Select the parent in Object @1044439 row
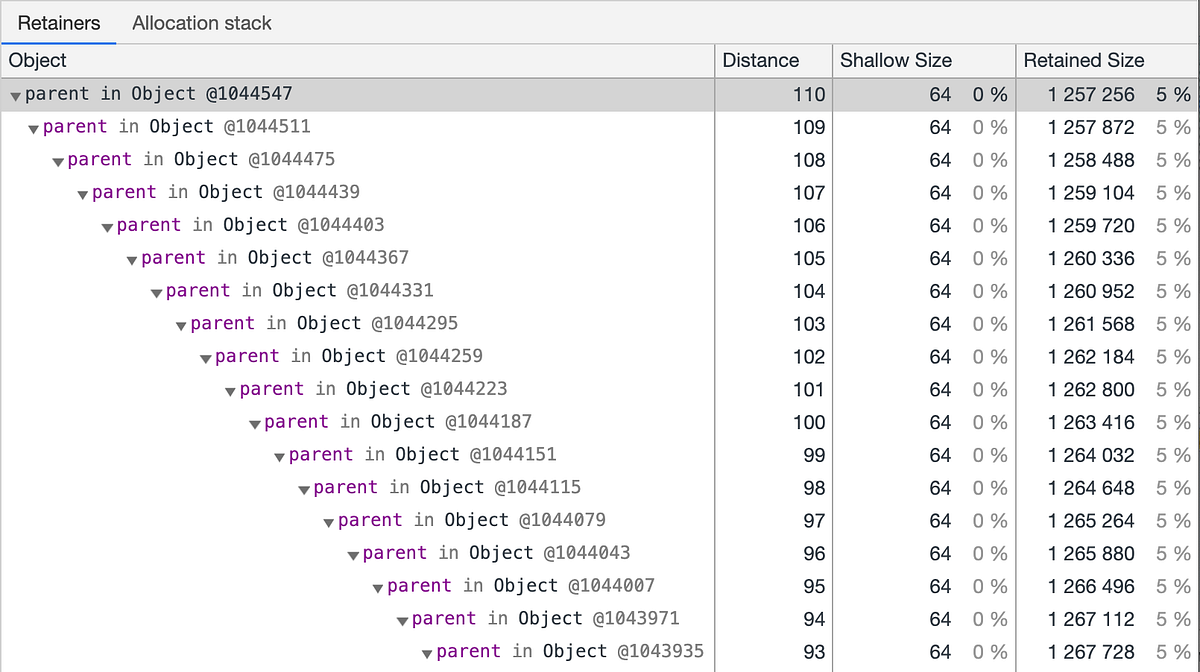Image resolution: width=1200 pixels, height=672 pixels. (226, 192)
